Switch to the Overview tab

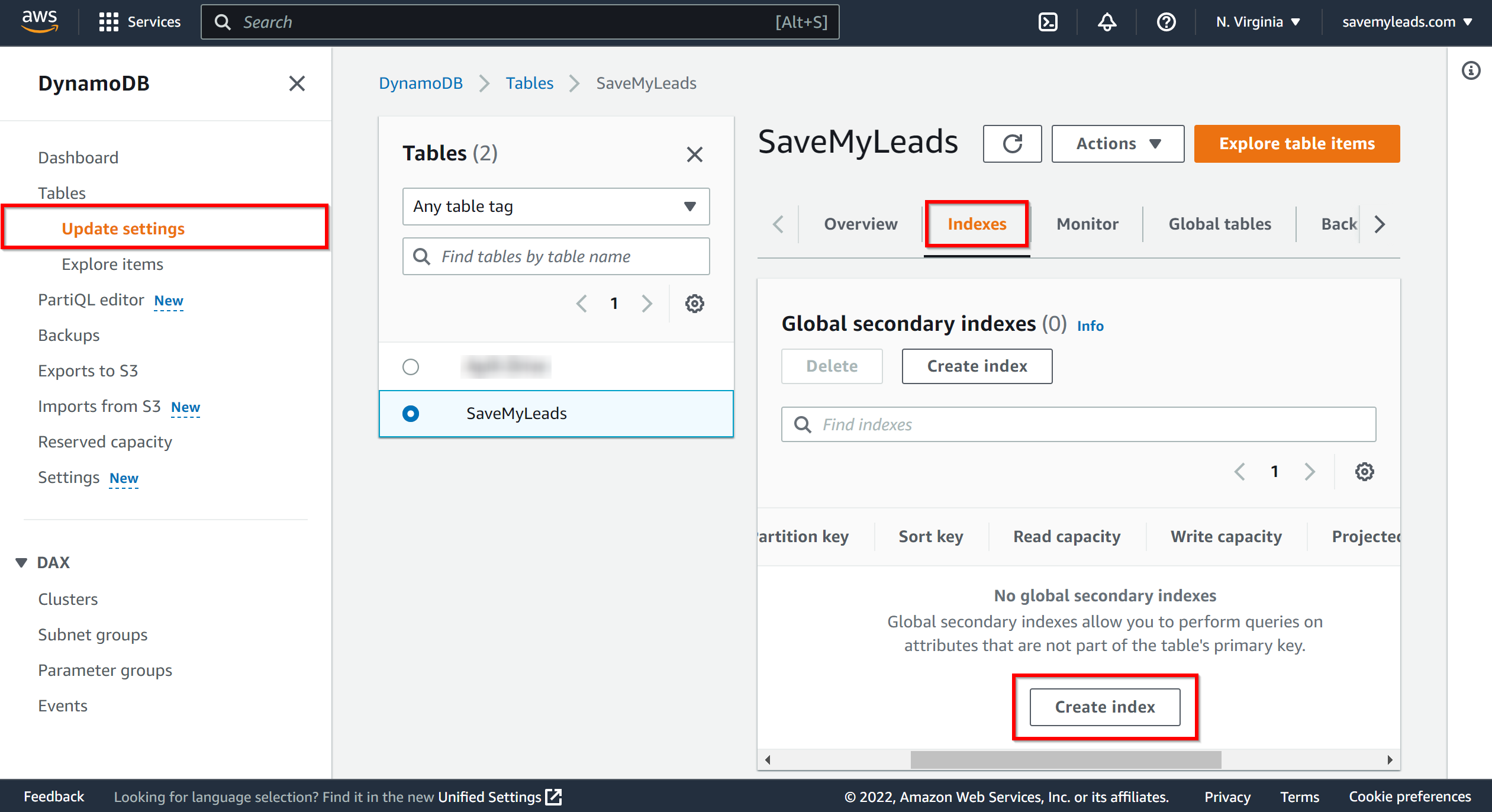861,224
